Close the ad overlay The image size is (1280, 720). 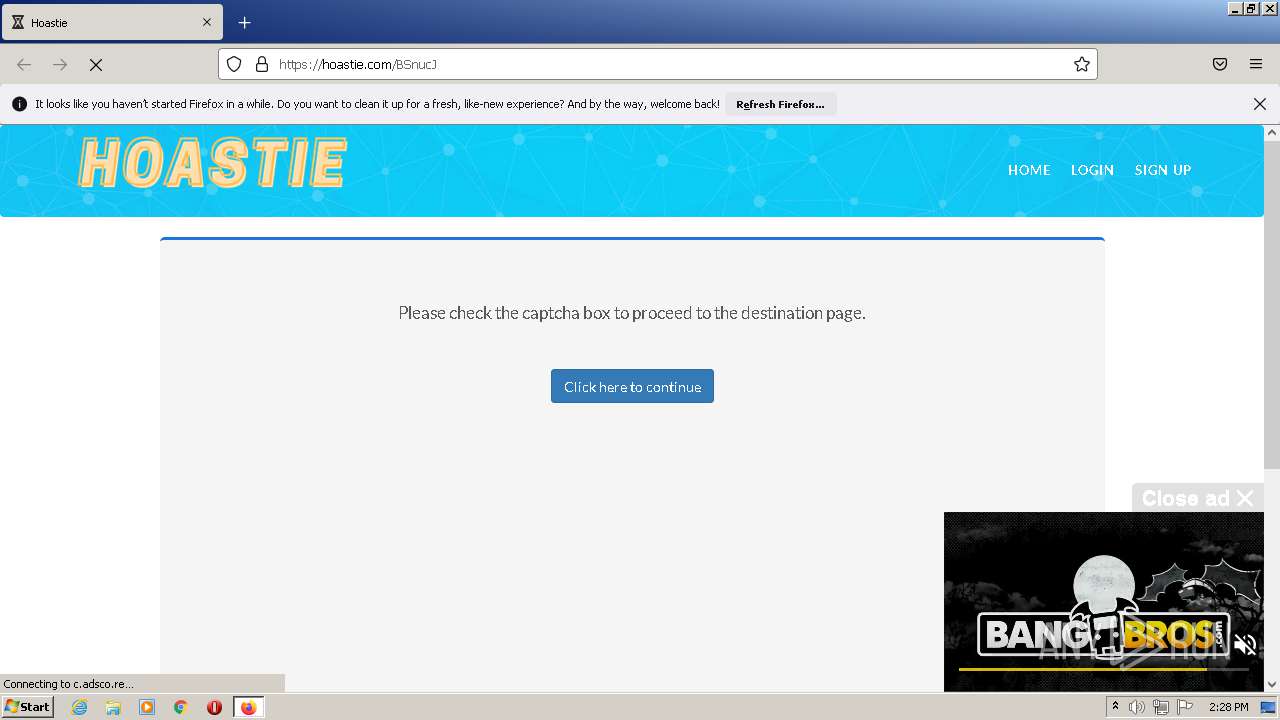point(1197,498)
